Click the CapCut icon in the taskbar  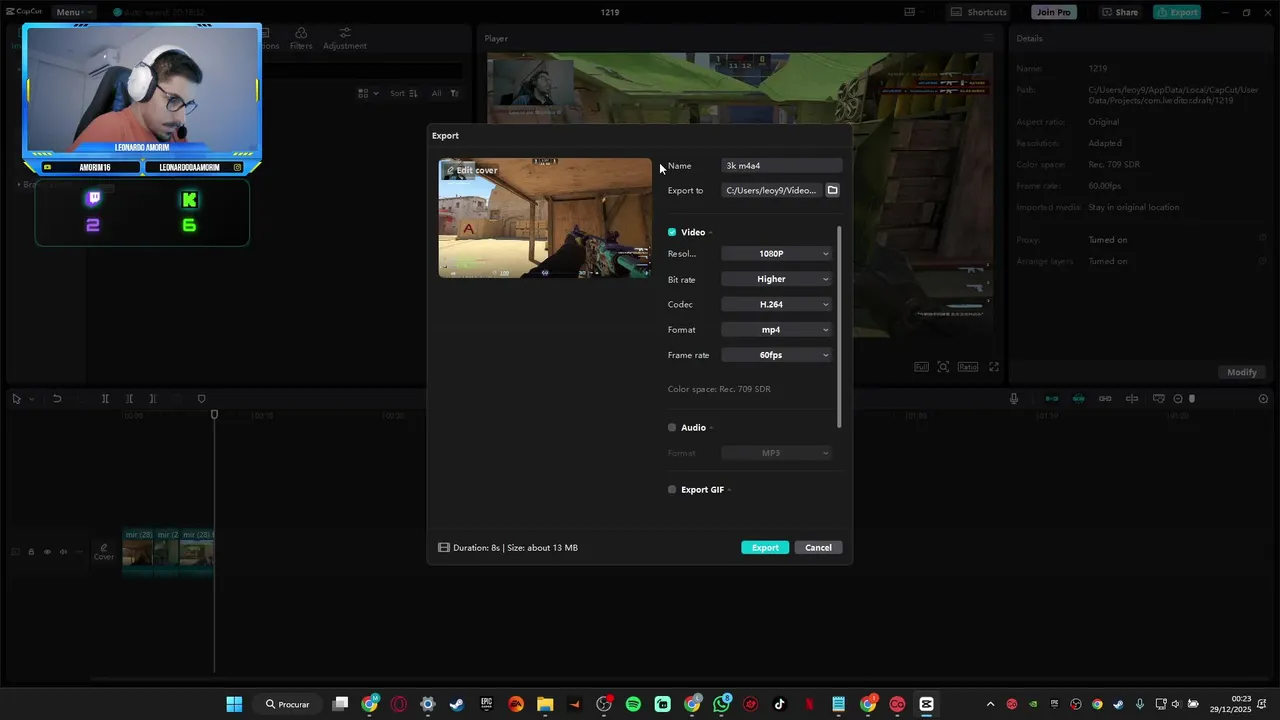(926, 704)
